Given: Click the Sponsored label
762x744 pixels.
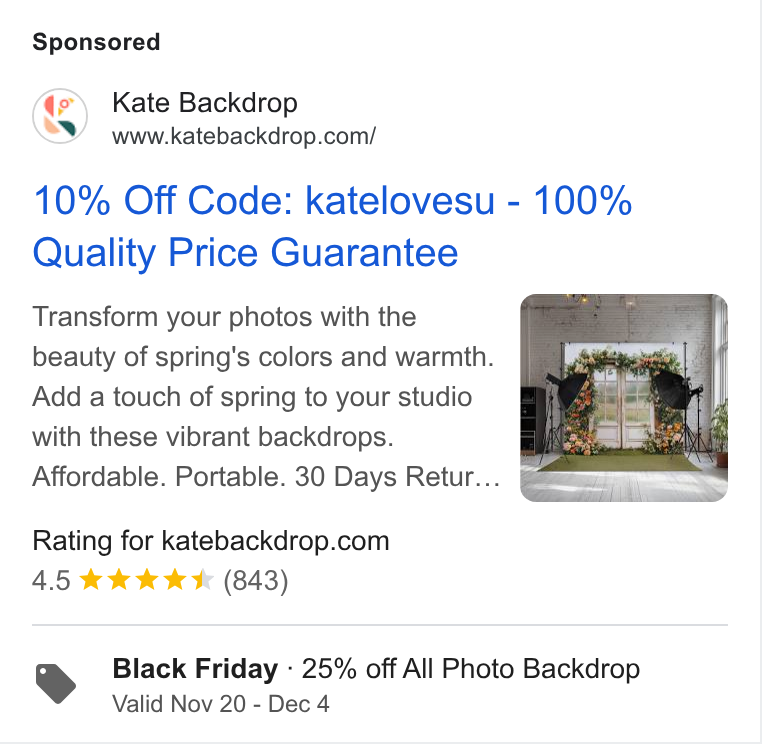Looking at the screenshot, I should coord(96,42).
